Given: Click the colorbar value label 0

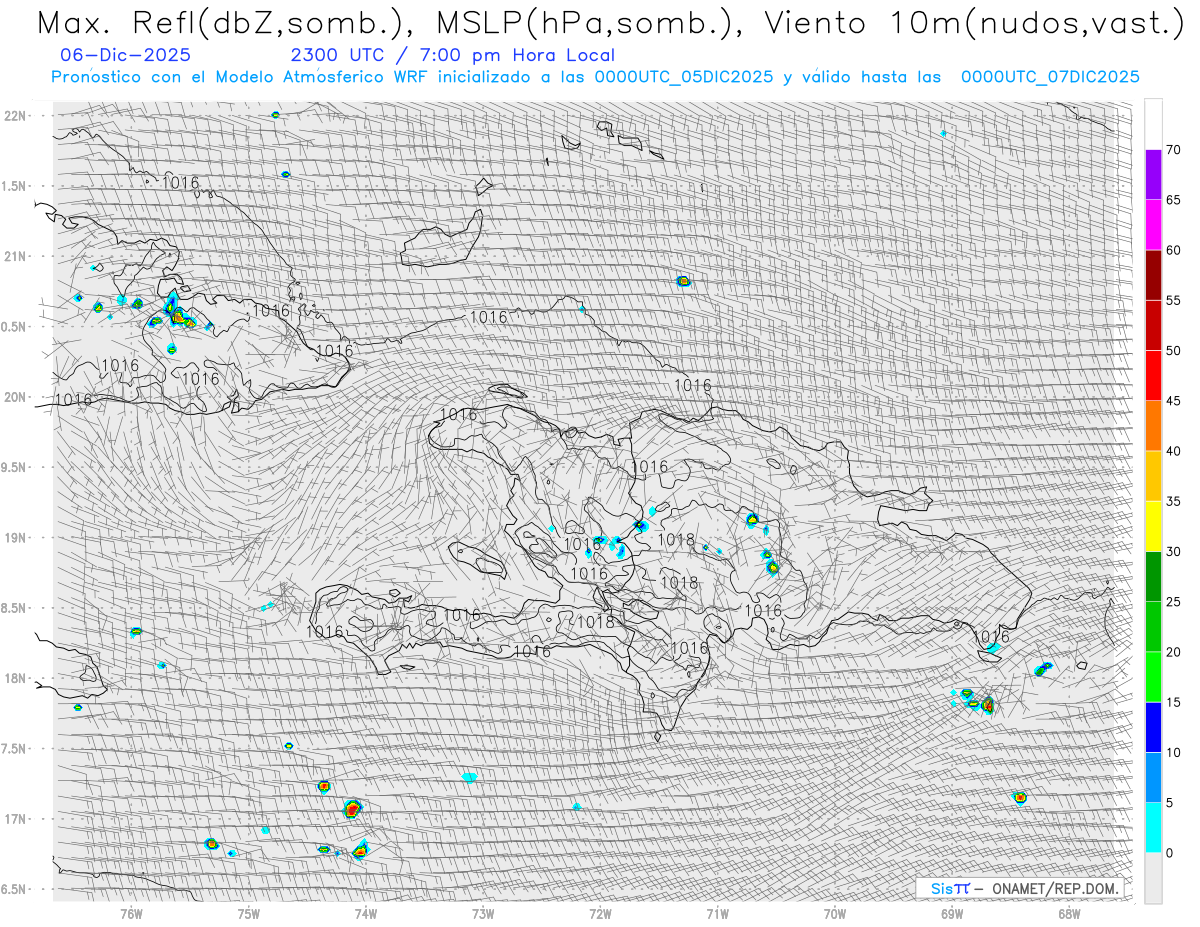Looking at the screenshot, I should coord(1169,852).
